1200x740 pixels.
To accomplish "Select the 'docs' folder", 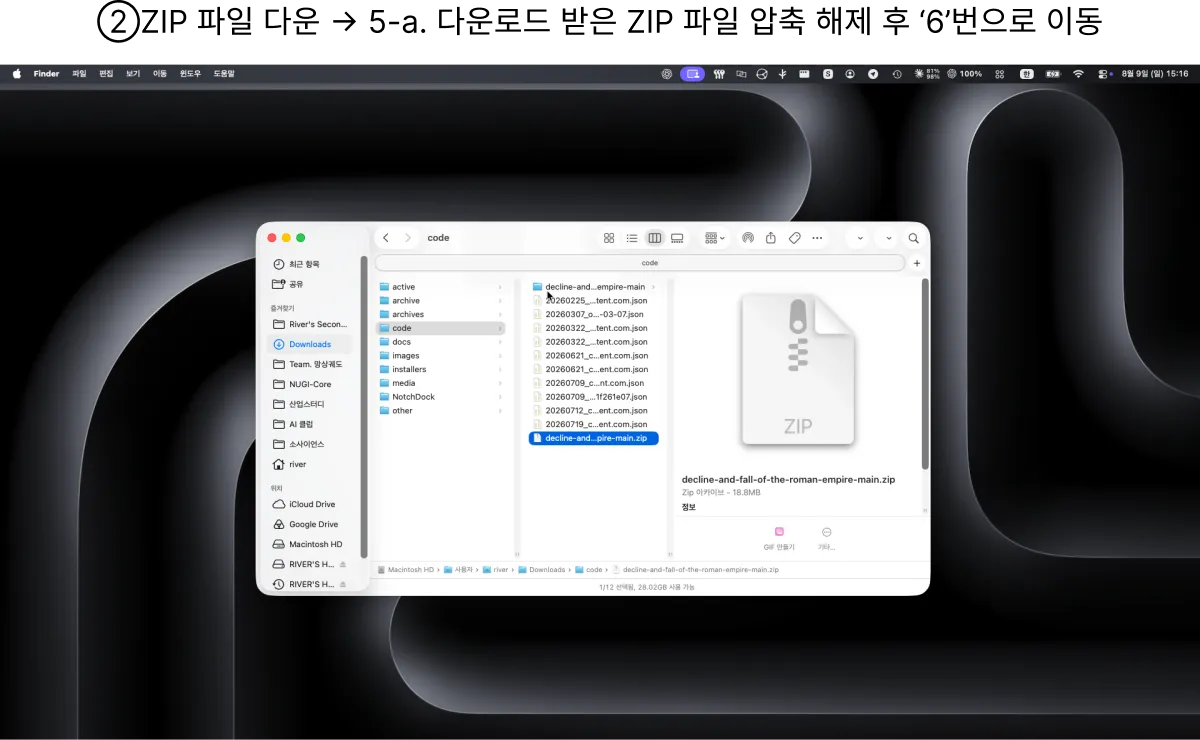I will point(441,342).
